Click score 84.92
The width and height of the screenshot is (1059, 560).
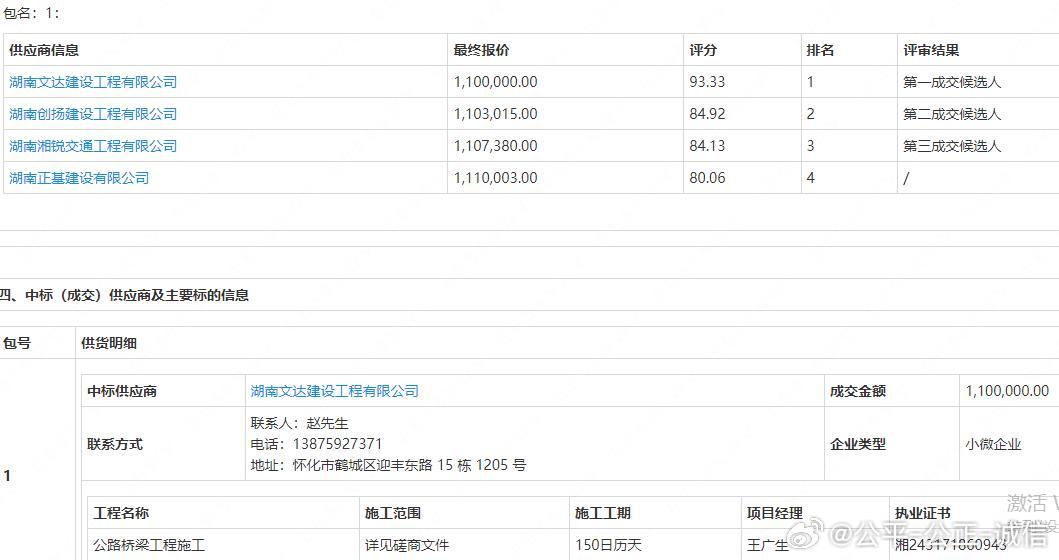coord(707,113)
